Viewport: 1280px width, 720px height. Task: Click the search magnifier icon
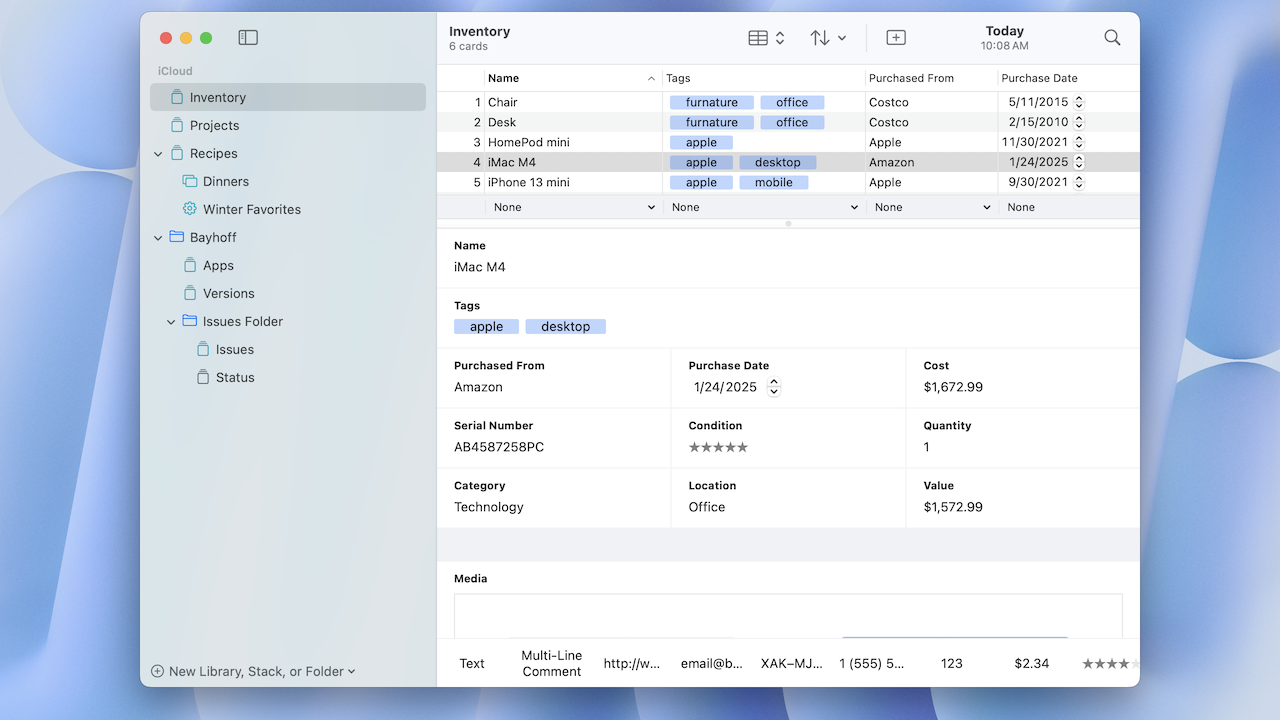point(1112,38)
